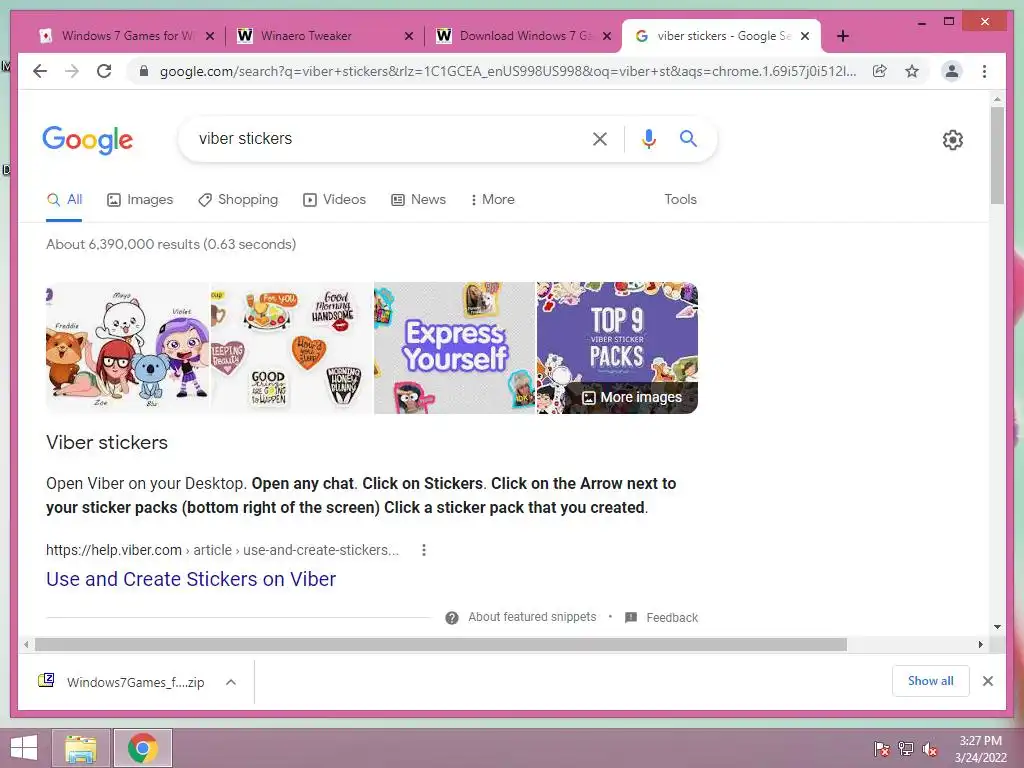
Task: Focus the viber stickers search field
Action: [x=385, y=138]
